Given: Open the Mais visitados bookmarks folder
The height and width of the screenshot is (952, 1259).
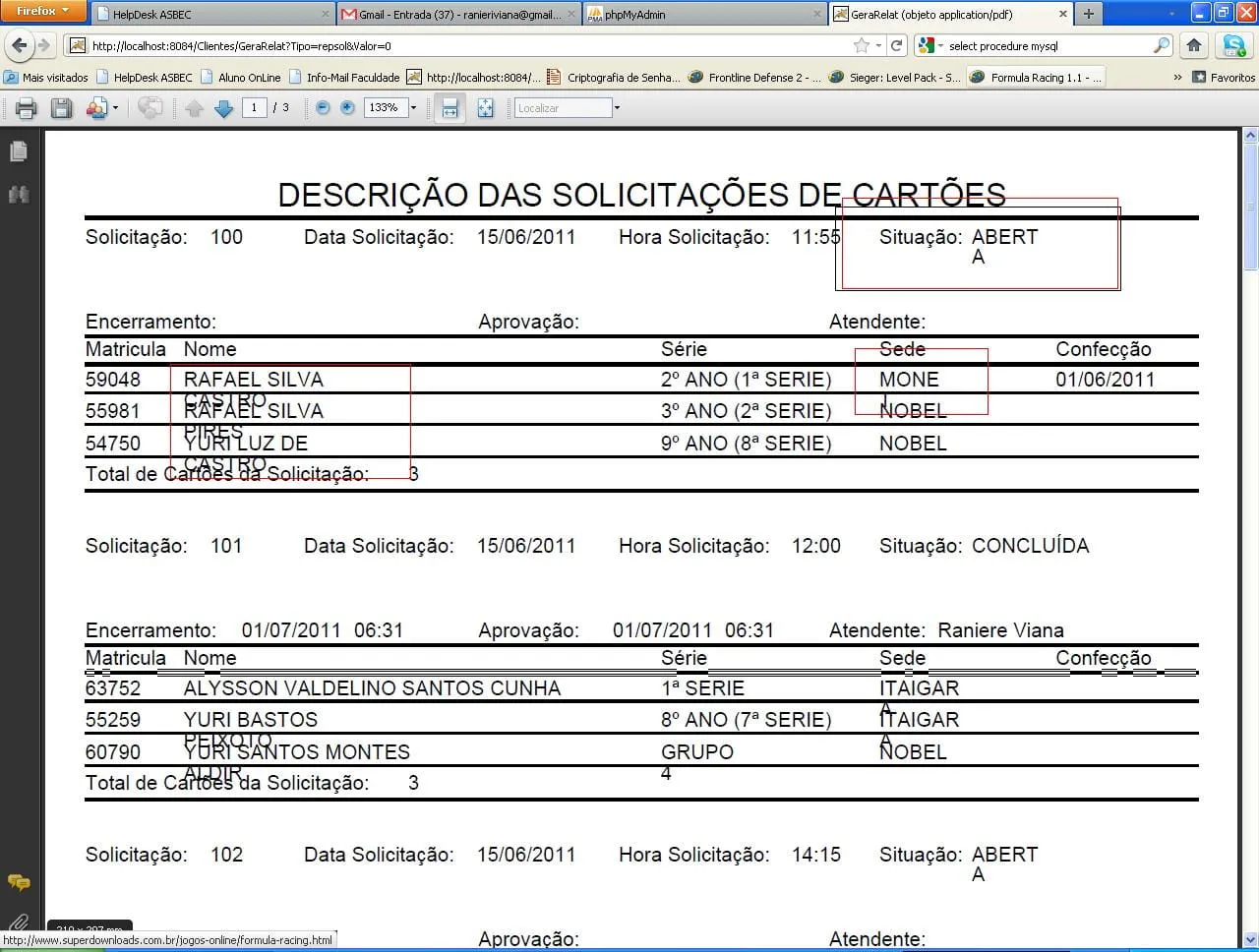Looking at the screenshot, I should click(46, 78).
